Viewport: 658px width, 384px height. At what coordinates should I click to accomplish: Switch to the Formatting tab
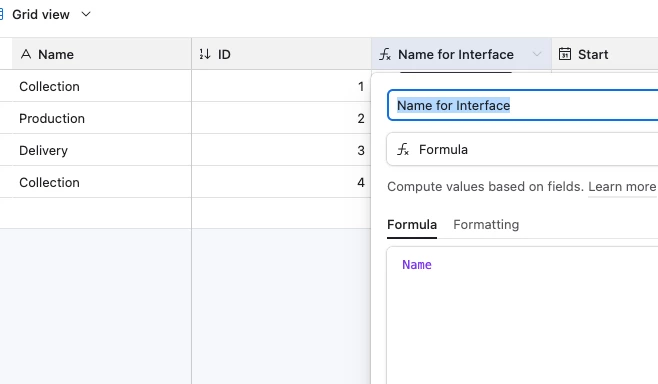[x=486, y=225]
